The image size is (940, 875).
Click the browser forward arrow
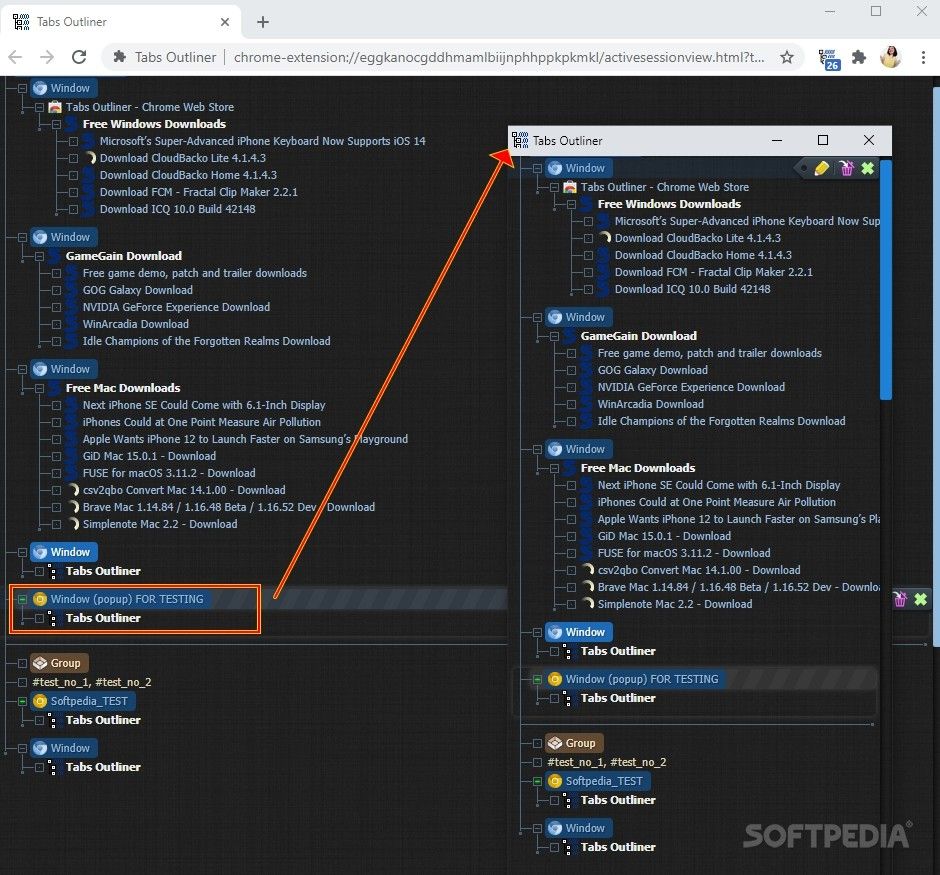pos(47,57)
